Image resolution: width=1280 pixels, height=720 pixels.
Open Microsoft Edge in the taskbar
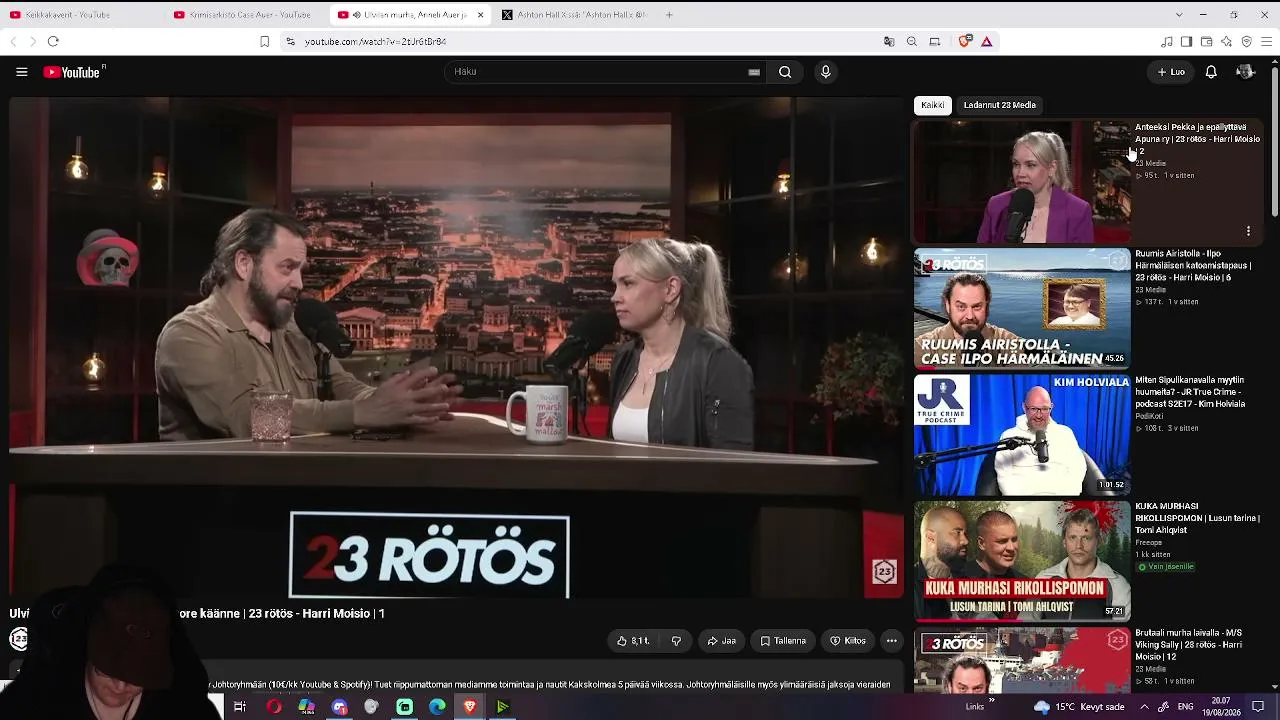pos(437,707)
